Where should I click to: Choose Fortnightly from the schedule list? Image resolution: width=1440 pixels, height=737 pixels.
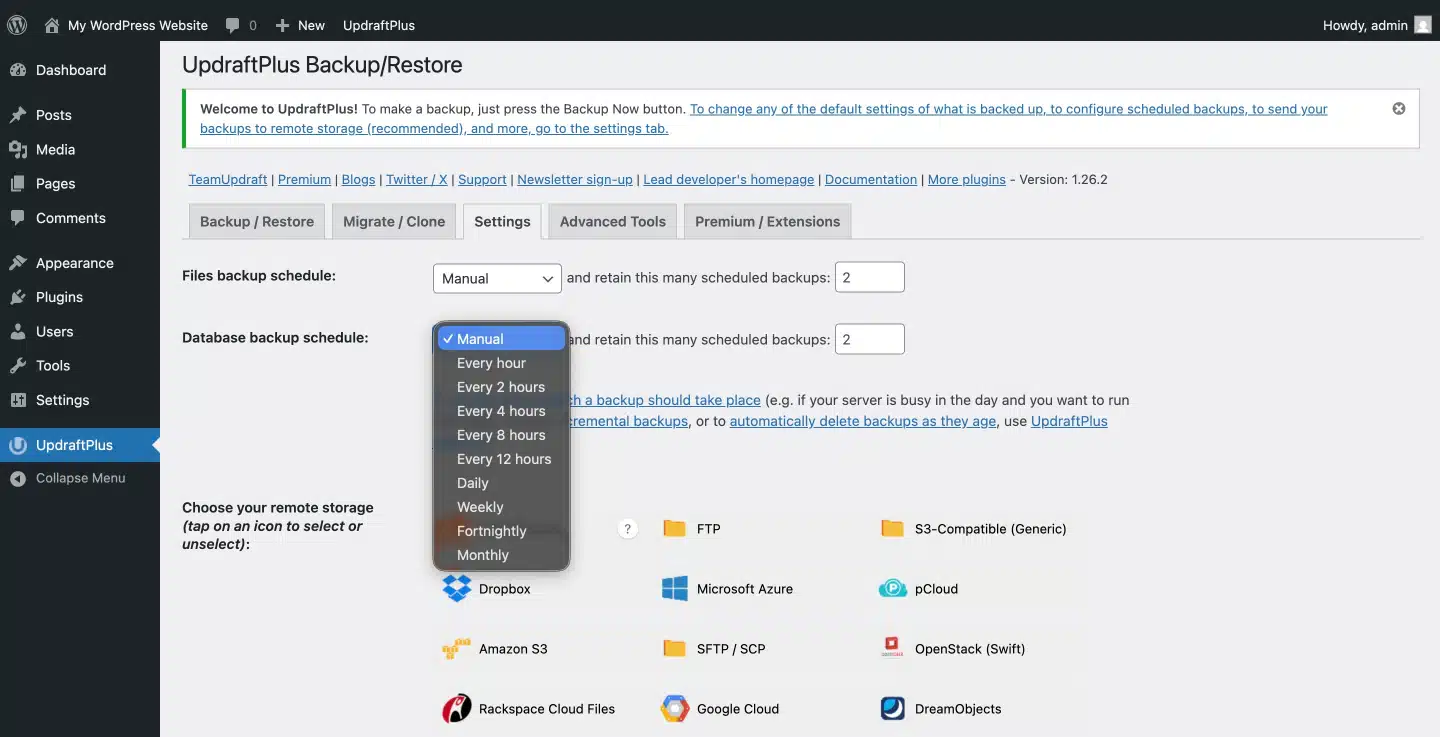[x=501, y=531]
